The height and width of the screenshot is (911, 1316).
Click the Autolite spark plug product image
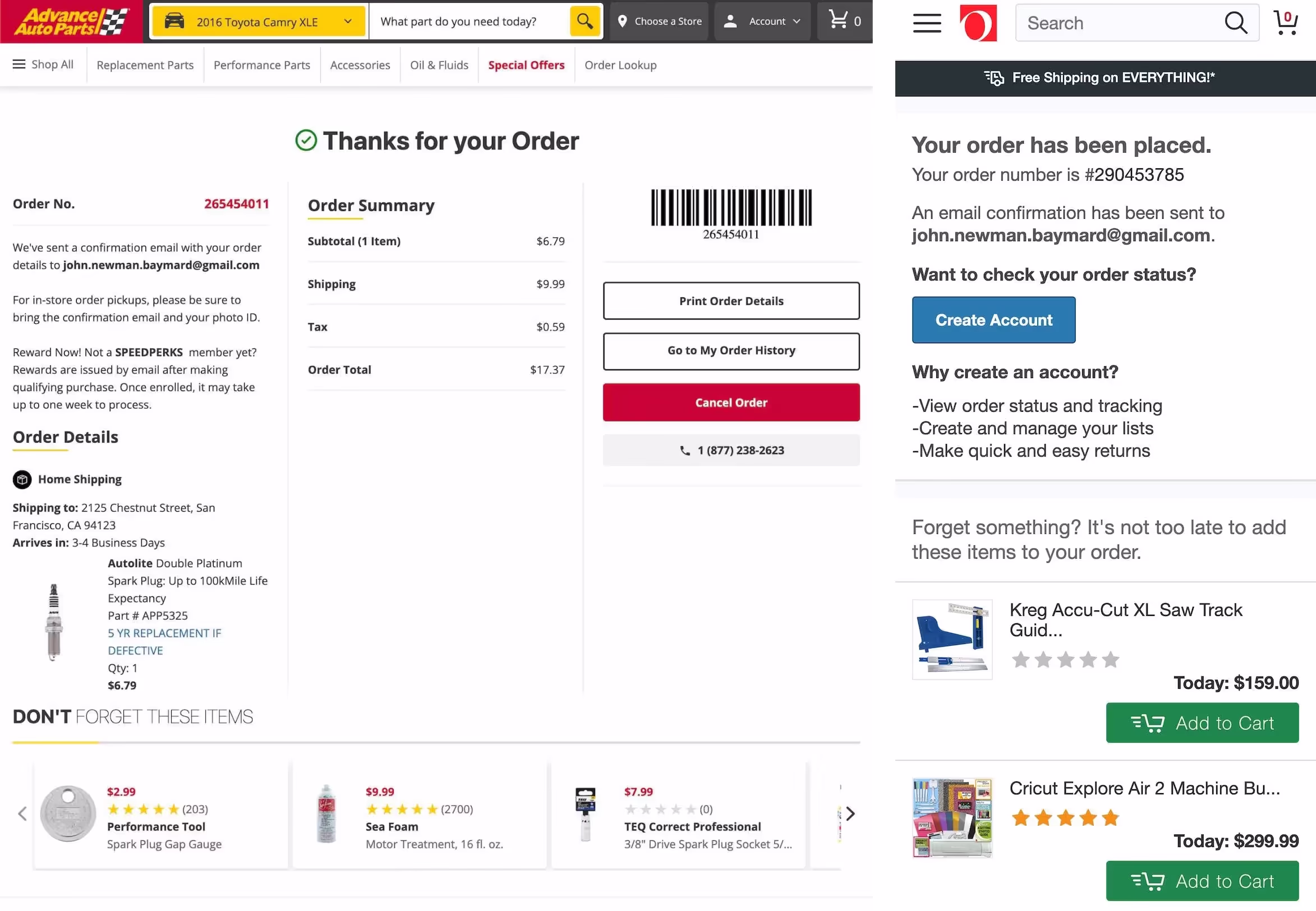tap(54, 622)
